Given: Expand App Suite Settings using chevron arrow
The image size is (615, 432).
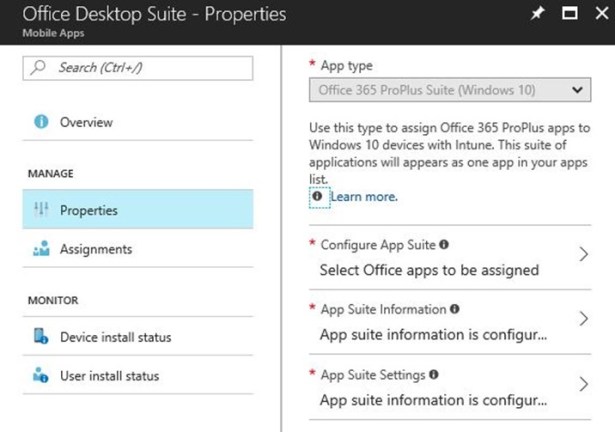Looking at the screenshot, I should coord(584,385).
